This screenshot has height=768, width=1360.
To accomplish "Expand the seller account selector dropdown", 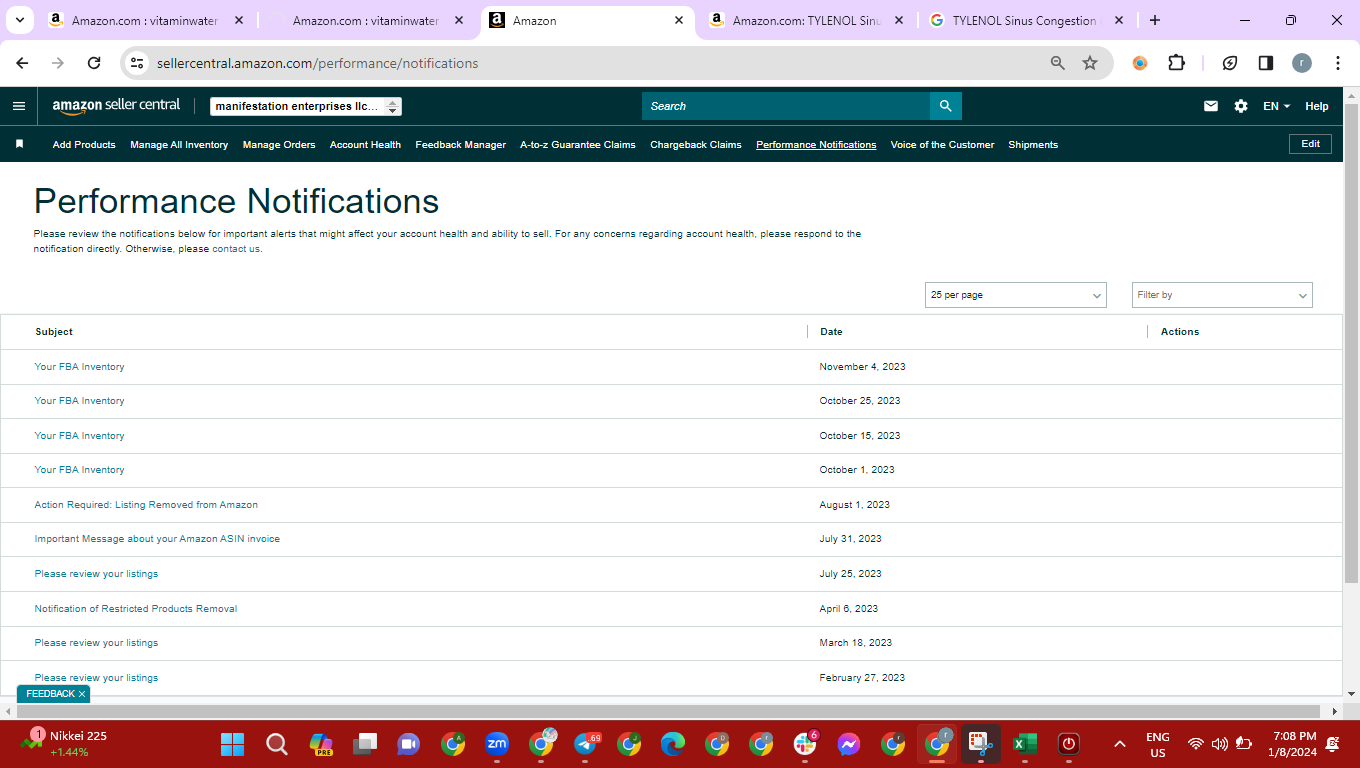I will pyautogui.click(x=306, y=106).
